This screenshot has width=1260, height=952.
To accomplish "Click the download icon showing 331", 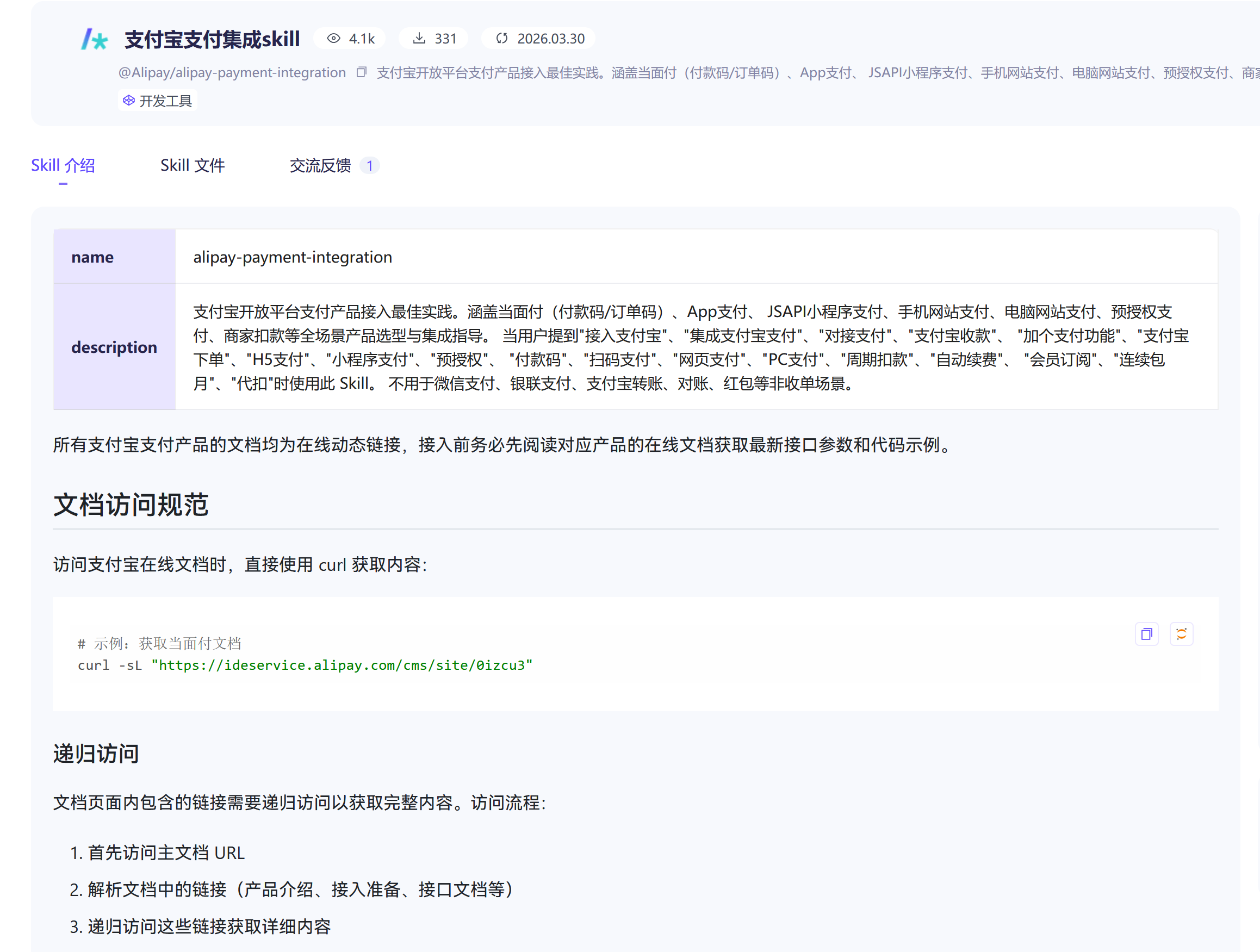I will click(x=419, y=38).
